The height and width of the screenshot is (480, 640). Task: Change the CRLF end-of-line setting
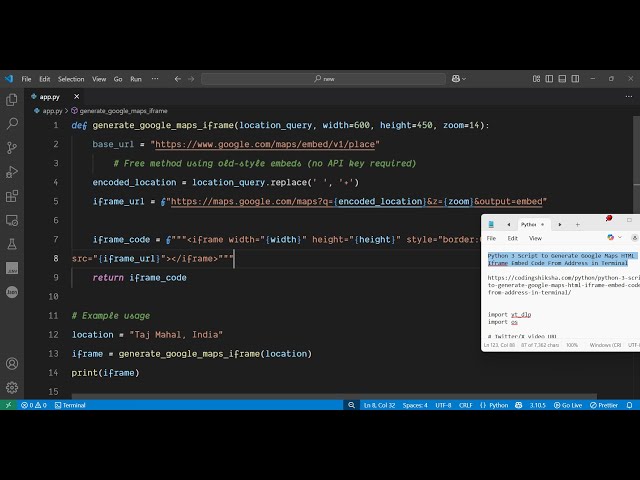click(x=465, y=405)
